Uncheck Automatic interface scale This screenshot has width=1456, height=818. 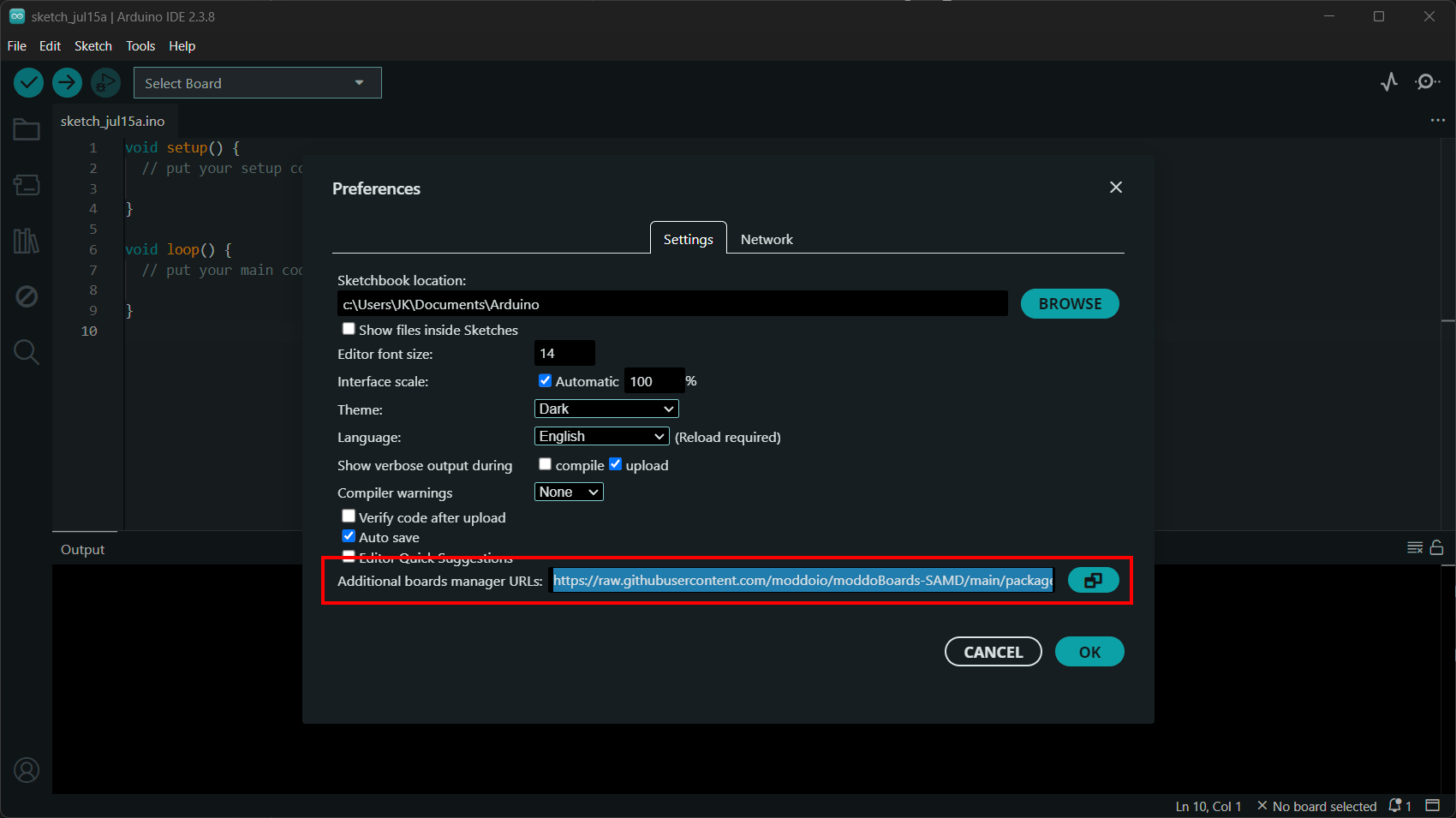[545, 380]
